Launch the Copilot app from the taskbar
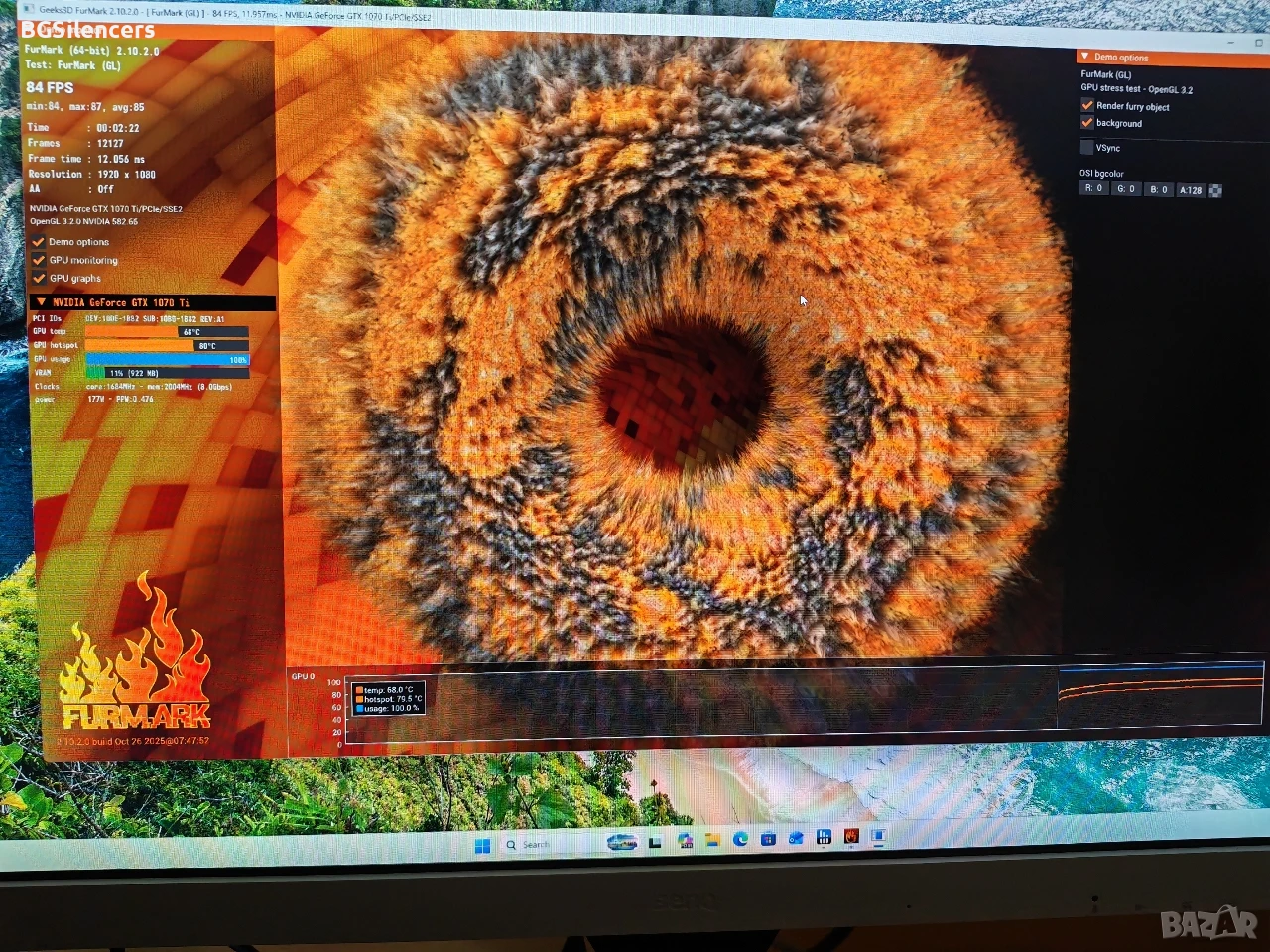This screenshot has height=952, width=1270. 685,841
